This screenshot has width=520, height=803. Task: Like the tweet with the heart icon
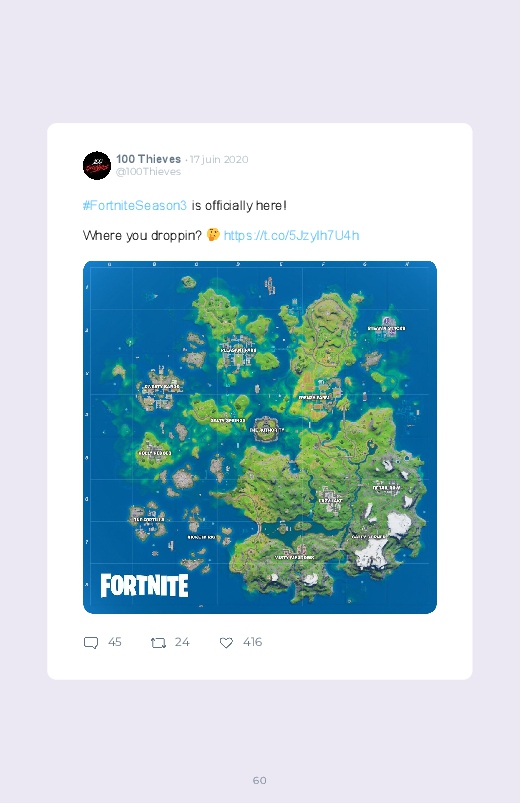click(x=226, y=643)
